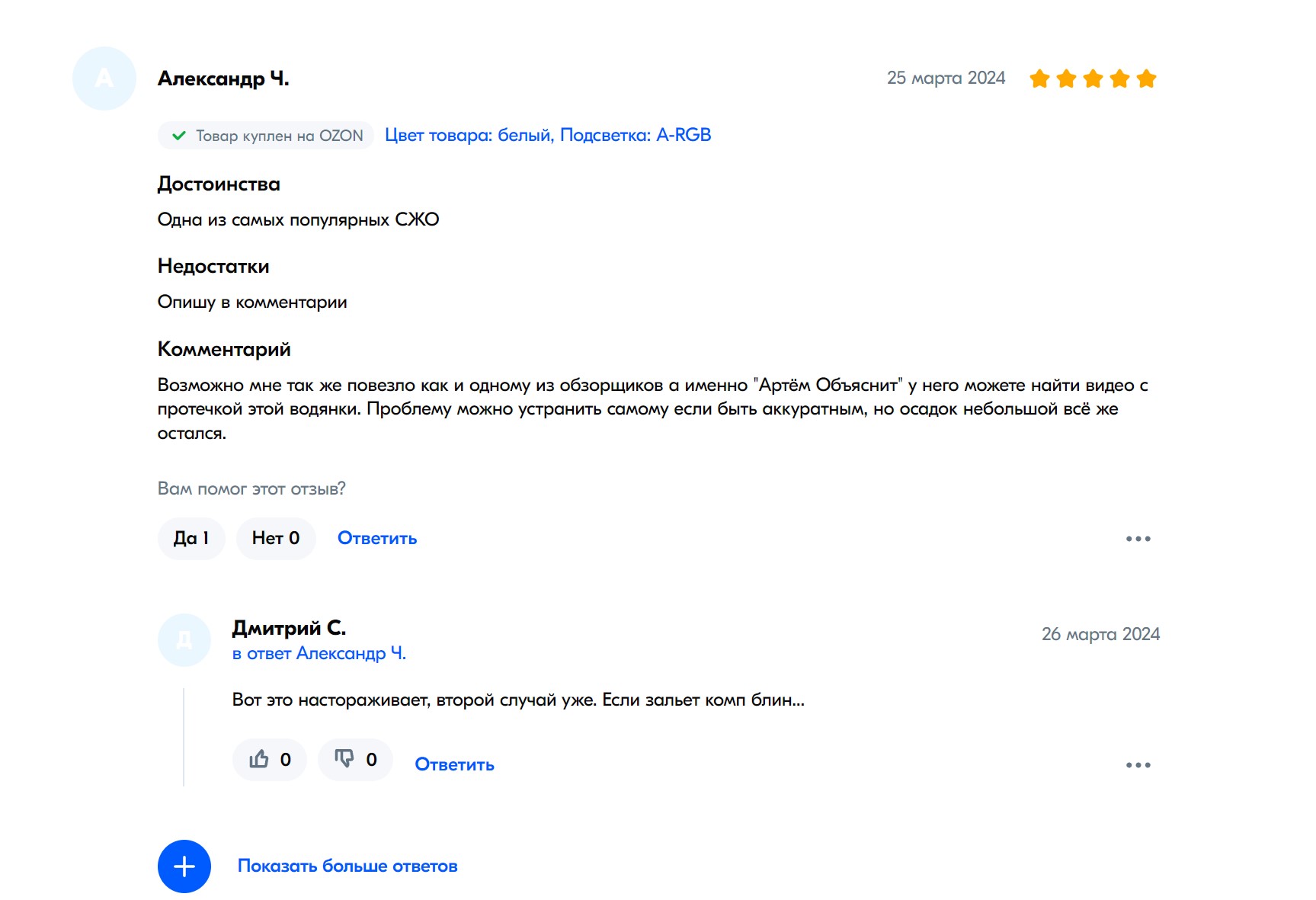Click 'Товар куплен на OZON' badge
The height and width of the screenshot is (900, 1316).
pyautogui.click(x=266, y=136)
